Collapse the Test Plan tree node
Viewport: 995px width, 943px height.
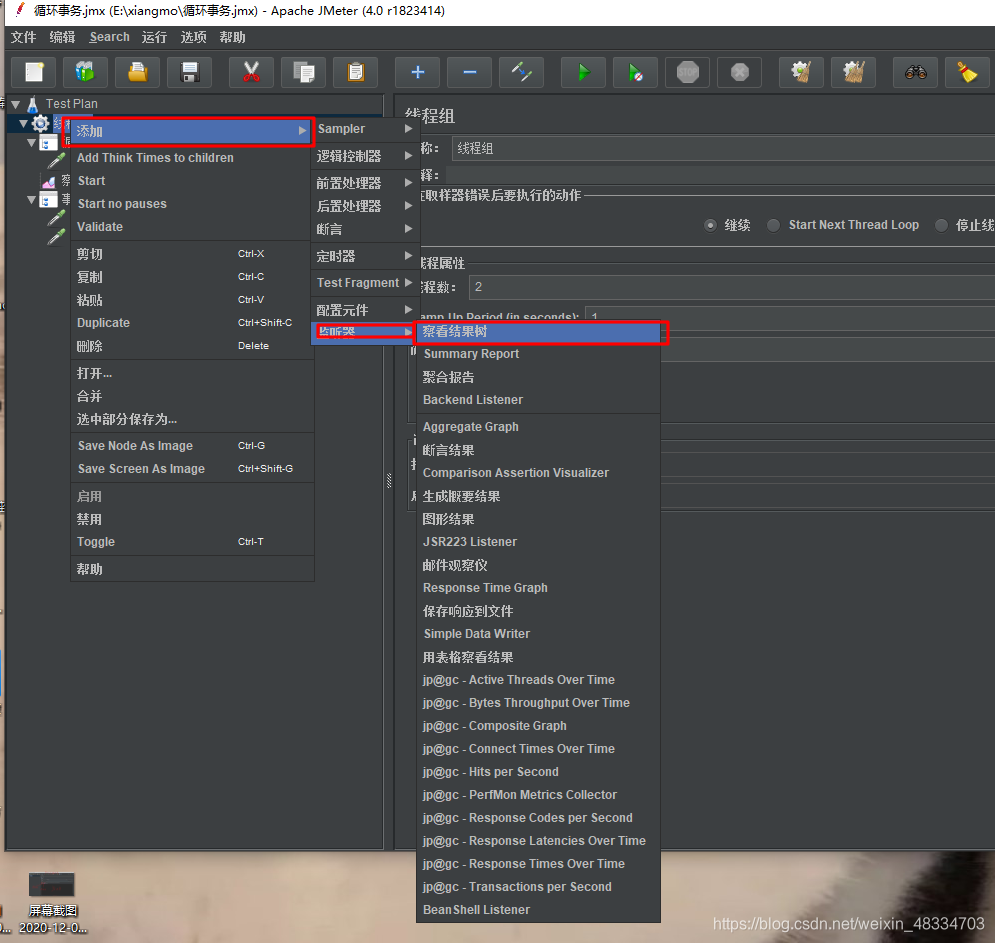coord(16,104)
